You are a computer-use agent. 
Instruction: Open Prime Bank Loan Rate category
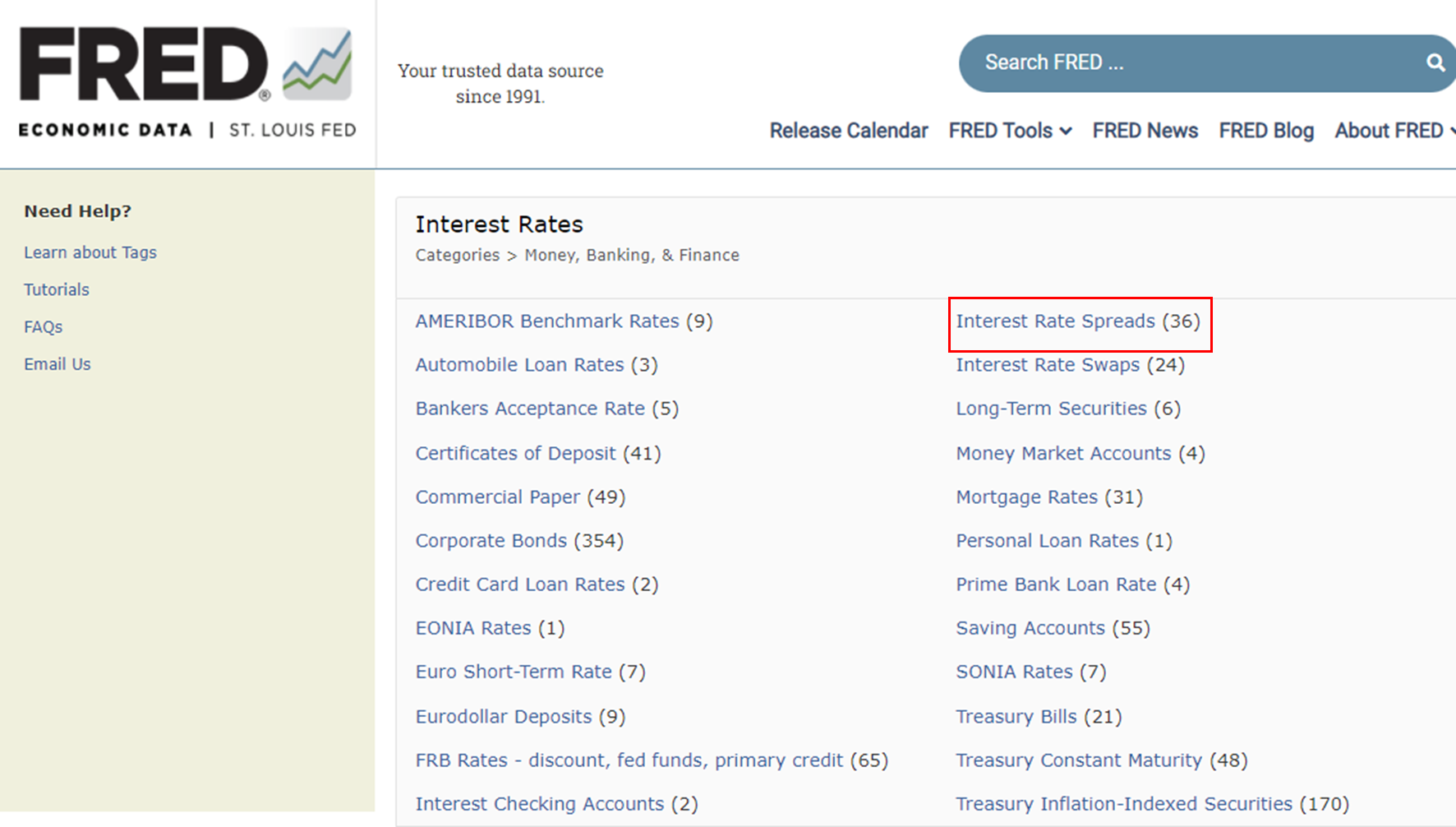1056,584
